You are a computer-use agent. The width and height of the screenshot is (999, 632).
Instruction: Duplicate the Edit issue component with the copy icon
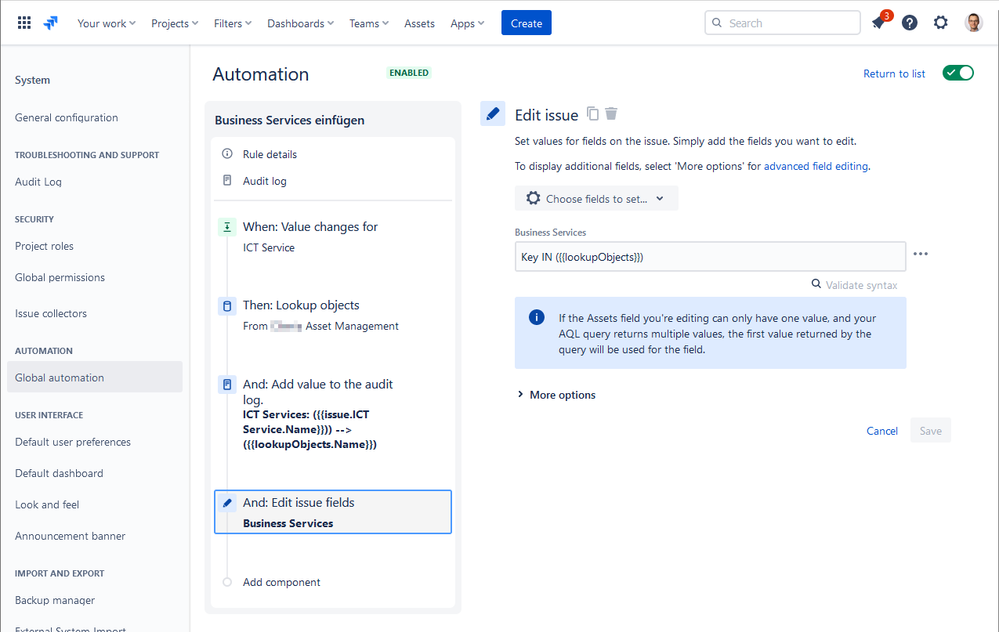click(x=593, y=114)
